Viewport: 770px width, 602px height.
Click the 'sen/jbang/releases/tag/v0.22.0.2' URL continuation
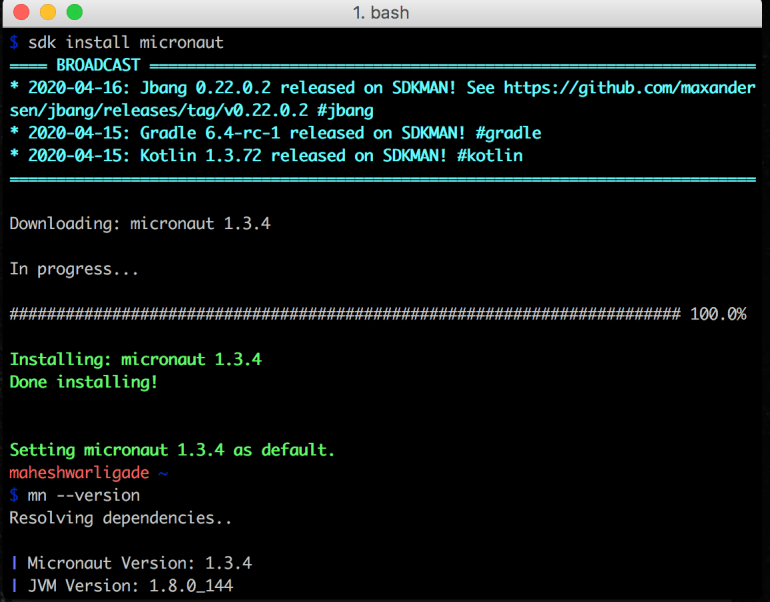click(159, 110)
